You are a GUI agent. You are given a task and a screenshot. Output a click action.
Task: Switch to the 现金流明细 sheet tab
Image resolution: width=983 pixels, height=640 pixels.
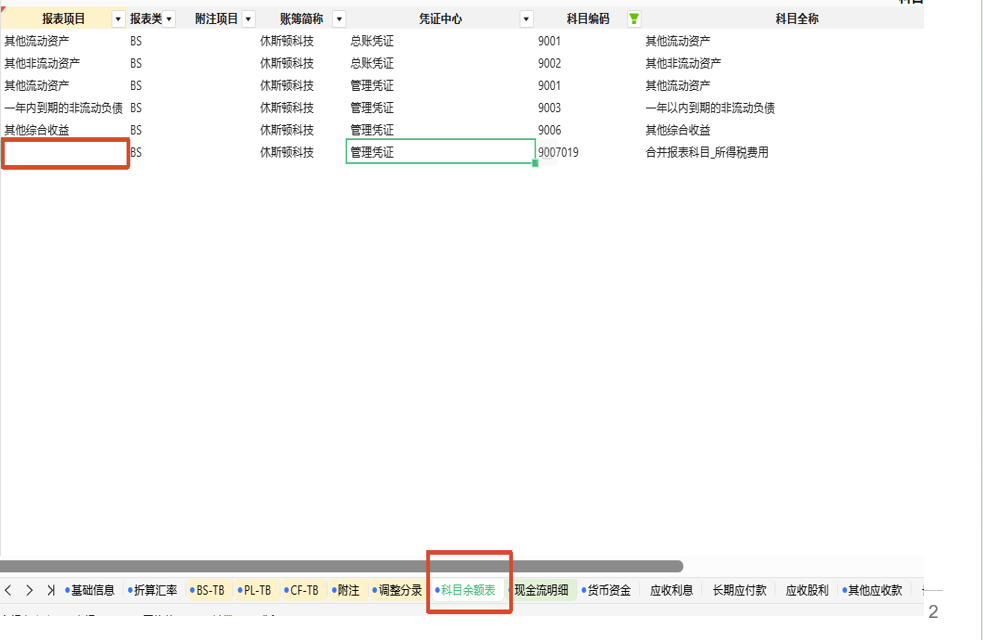(x=541, y=590)
